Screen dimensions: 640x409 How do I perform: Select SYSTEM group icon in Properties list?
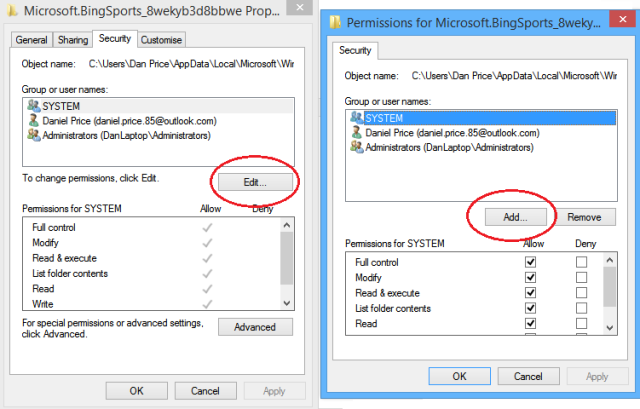coord(33,106)
